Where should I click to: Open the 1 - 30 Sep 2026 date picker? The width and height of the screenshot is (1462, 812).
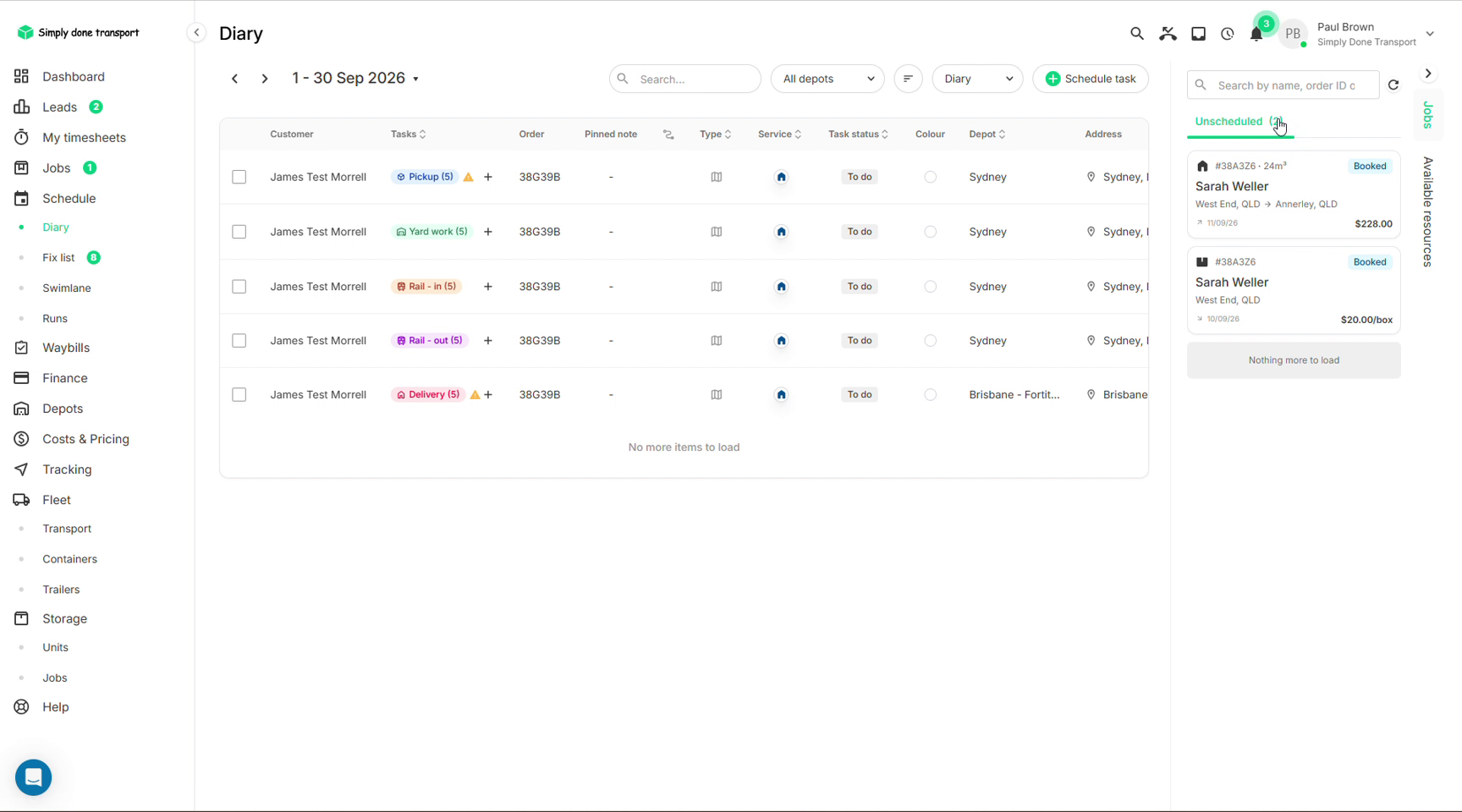coord(355,78)
